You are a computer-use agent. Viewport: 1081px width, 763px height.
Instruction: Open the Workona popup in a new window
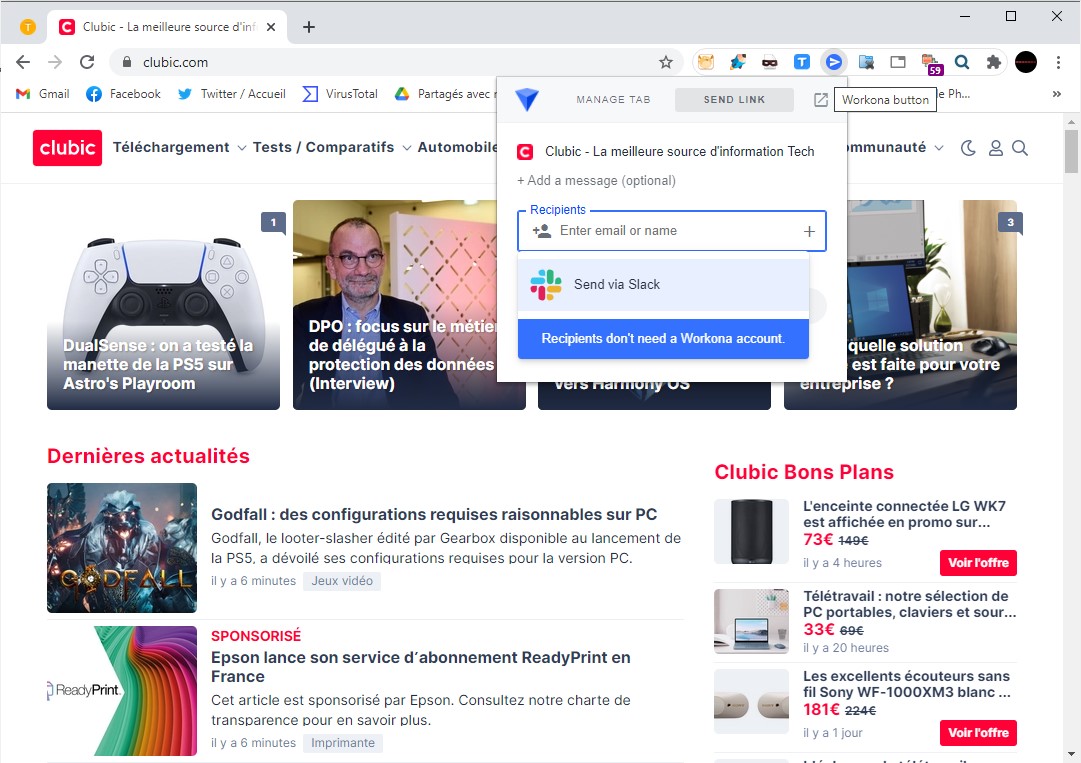pyautogui.click(x=820, y=100)
